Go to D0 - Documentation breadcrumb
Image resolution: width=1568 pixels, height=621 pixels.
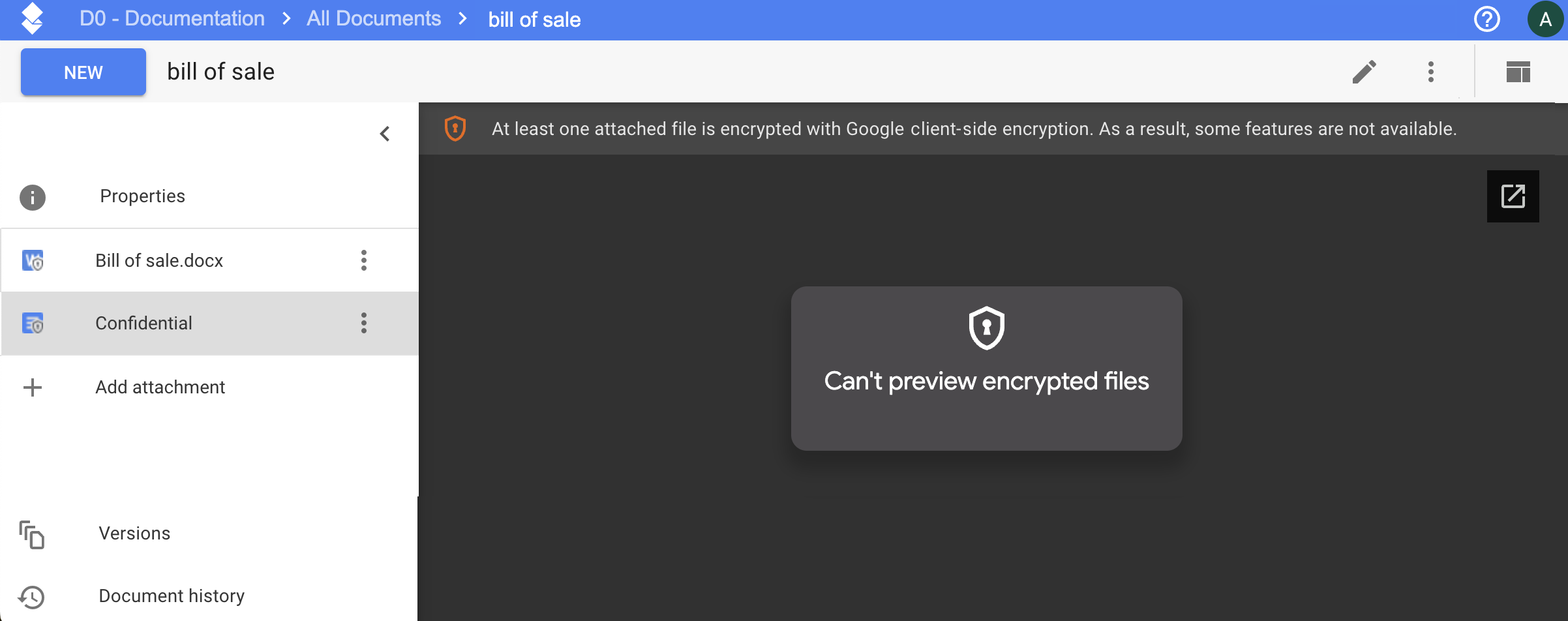point(172,19)
